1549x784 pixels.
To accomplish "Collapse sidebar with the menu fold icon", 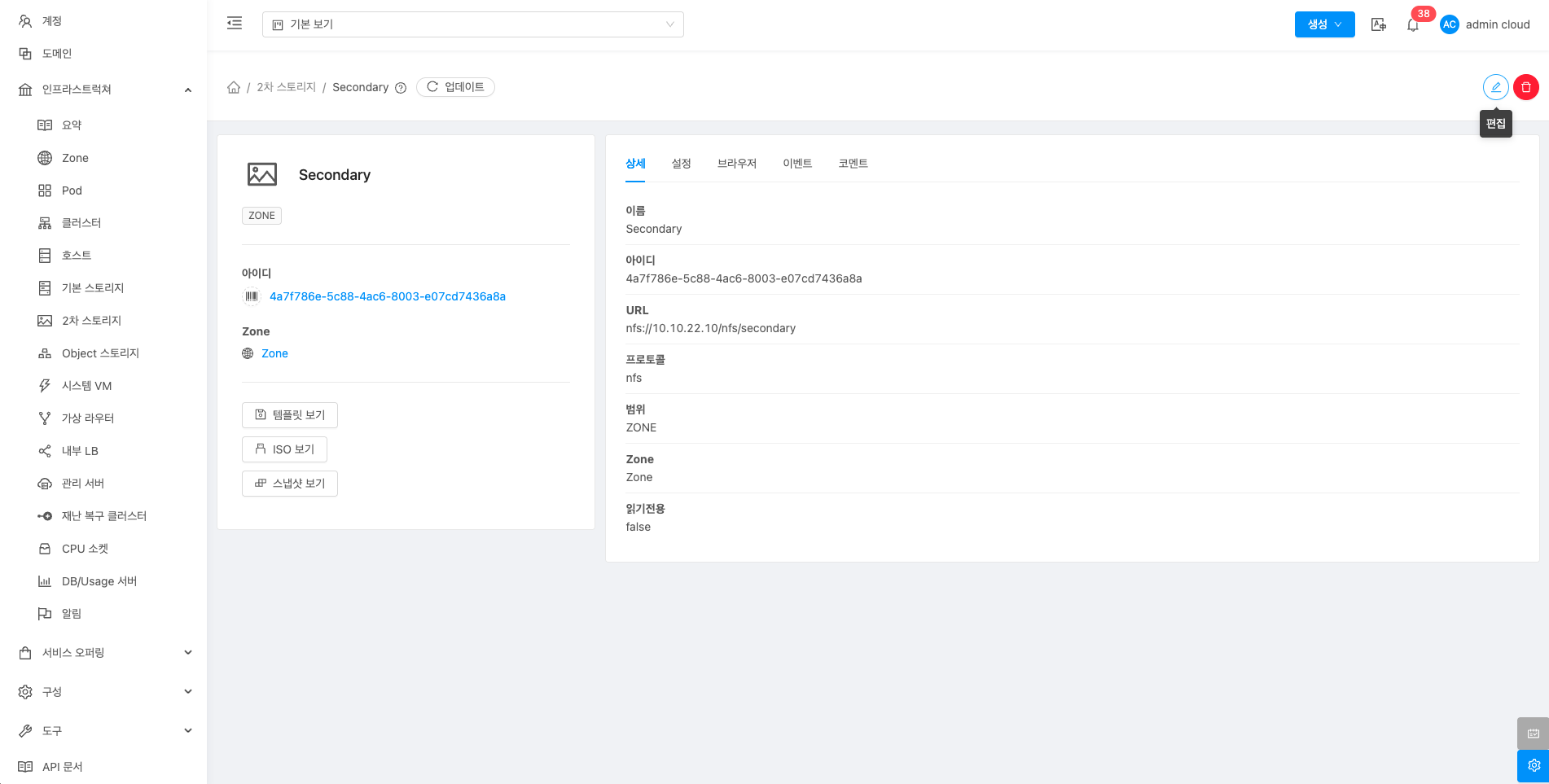I will tap(235, 24).
